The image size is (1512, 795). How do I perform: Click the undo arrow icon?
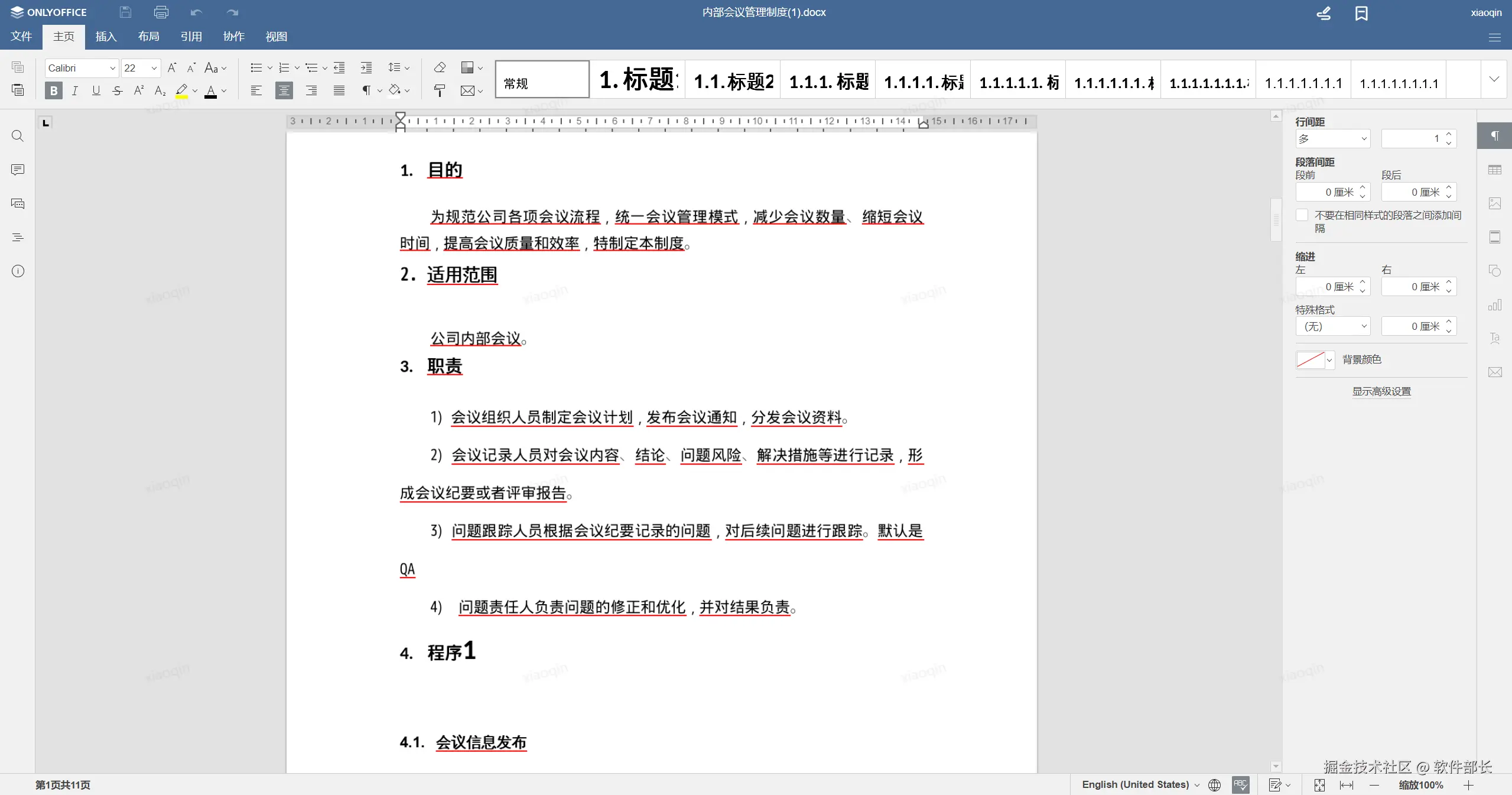196,12
